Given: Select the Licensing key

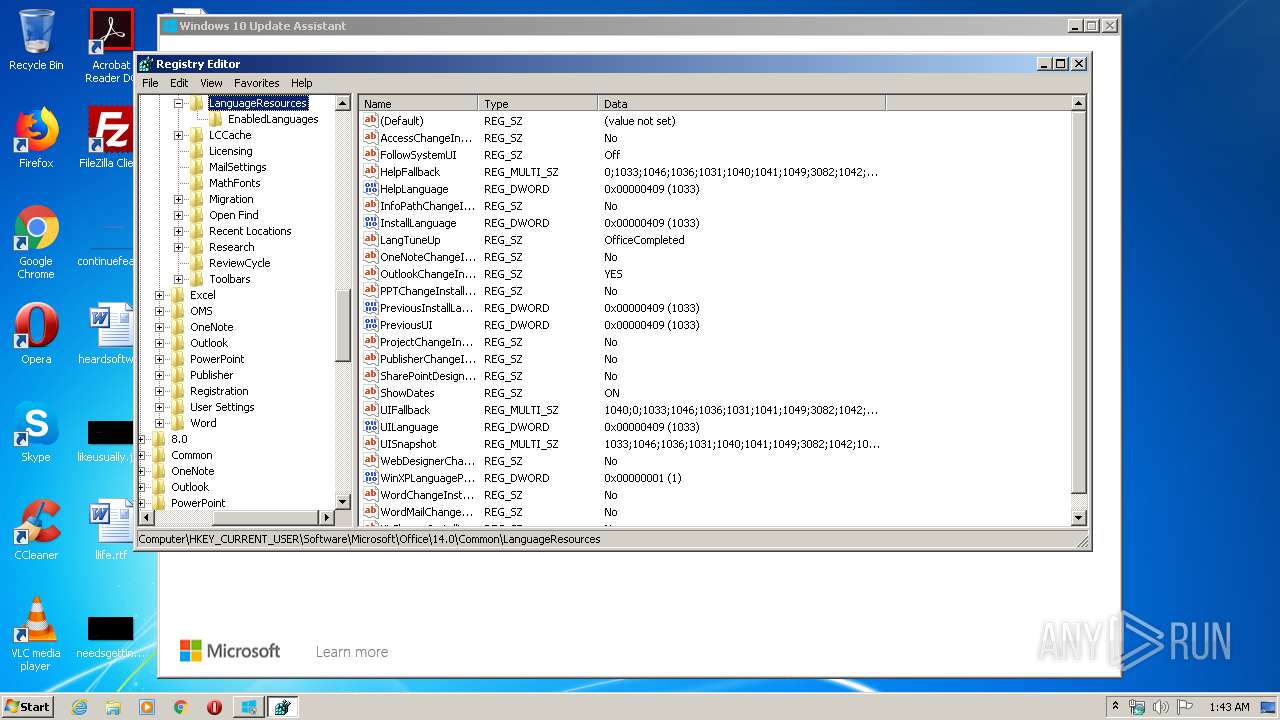Looking at the screenshot, I should point(230,151).
